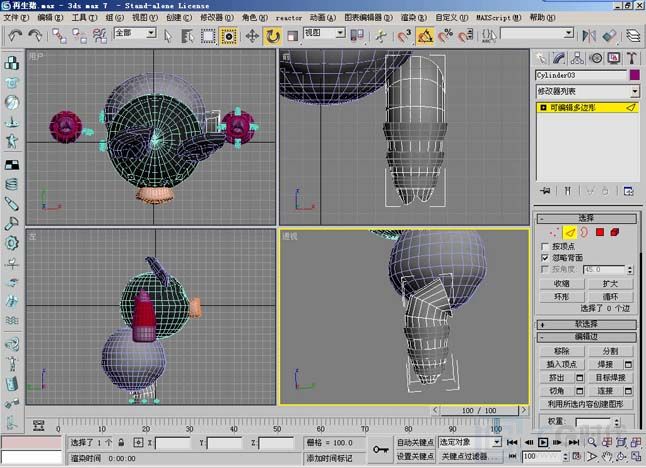Enable the 按顶点 checkbox
Screen dimensions: 646x468
[545, 247]
